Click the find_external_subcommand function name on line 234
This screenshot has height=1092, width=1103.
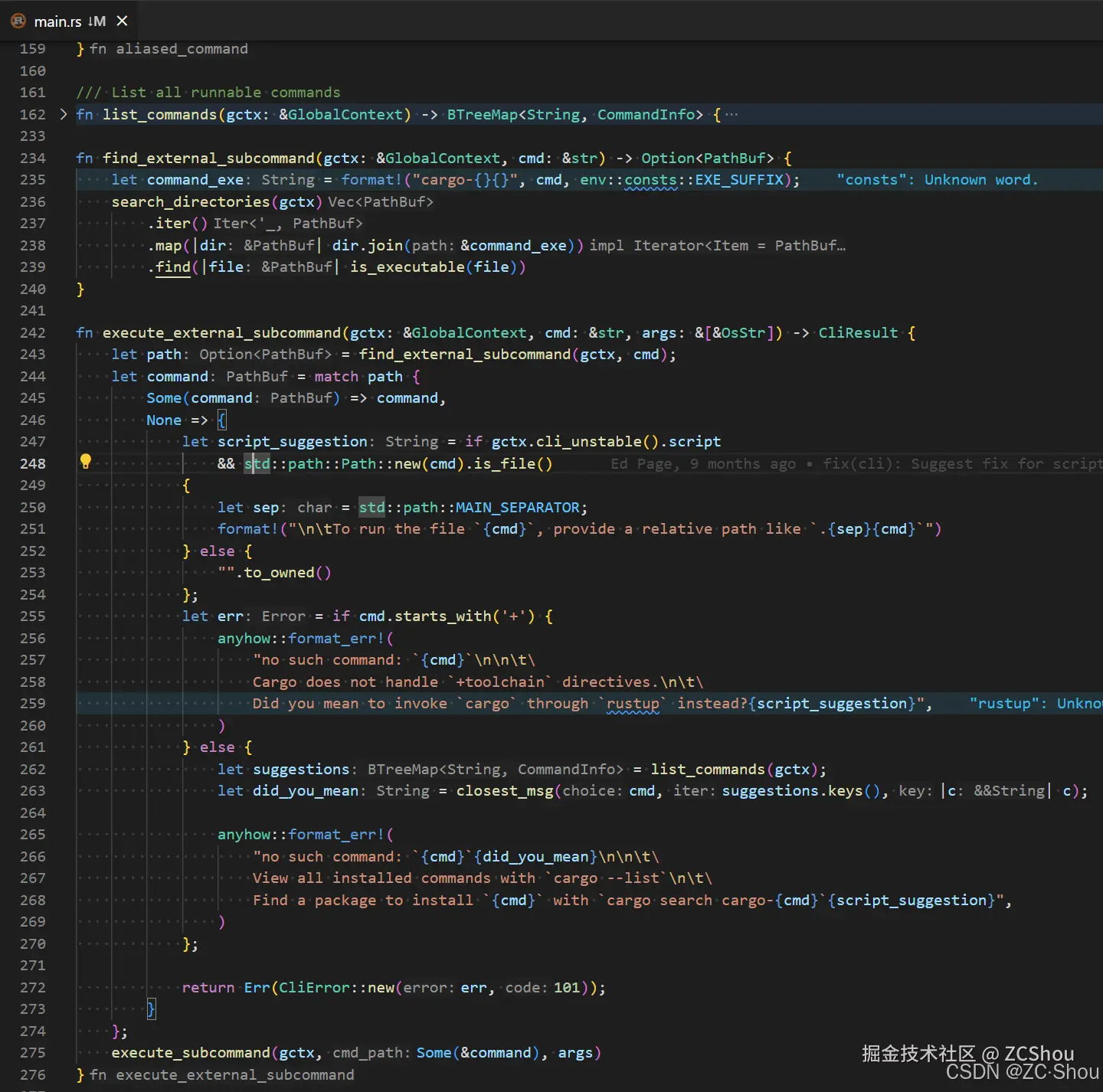tap(208, 158)
